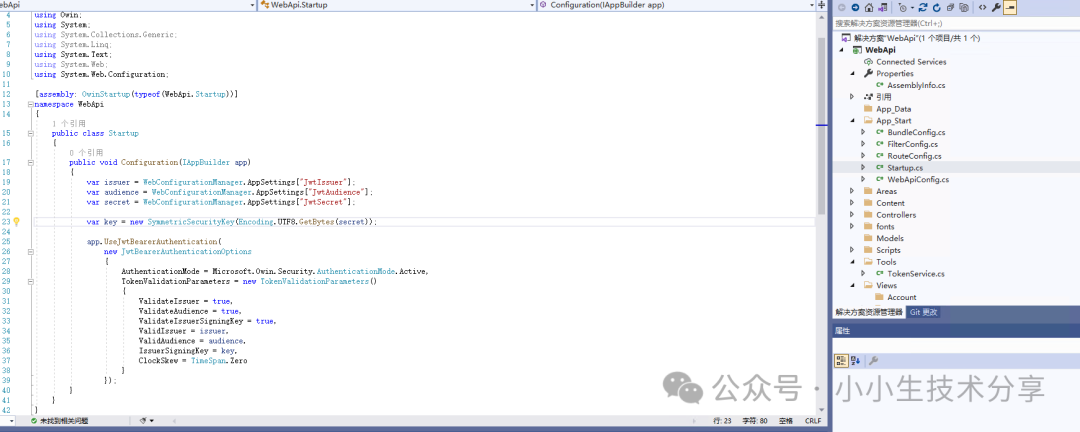Click the Collapse All icon in Solution Explorer

(x=949, y=7)
